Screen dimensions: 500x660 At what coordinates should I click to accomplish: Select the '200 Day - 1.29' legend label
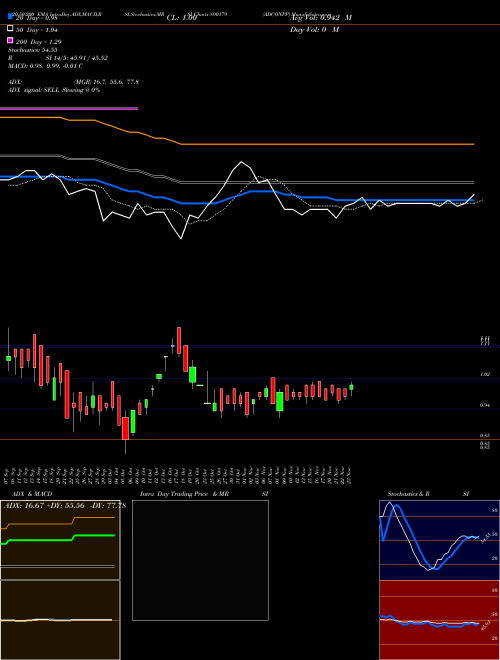coord(39,42)
